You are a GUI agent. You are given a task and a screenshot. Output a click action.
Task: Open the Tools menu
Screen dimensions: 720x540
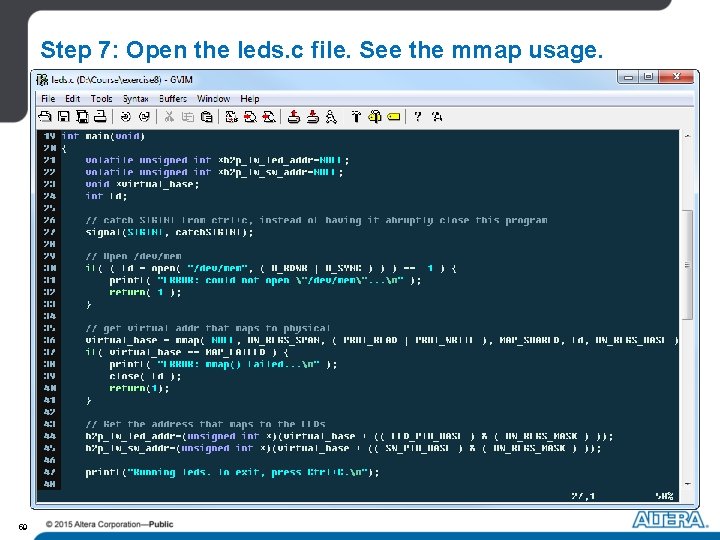pos(101,99)
